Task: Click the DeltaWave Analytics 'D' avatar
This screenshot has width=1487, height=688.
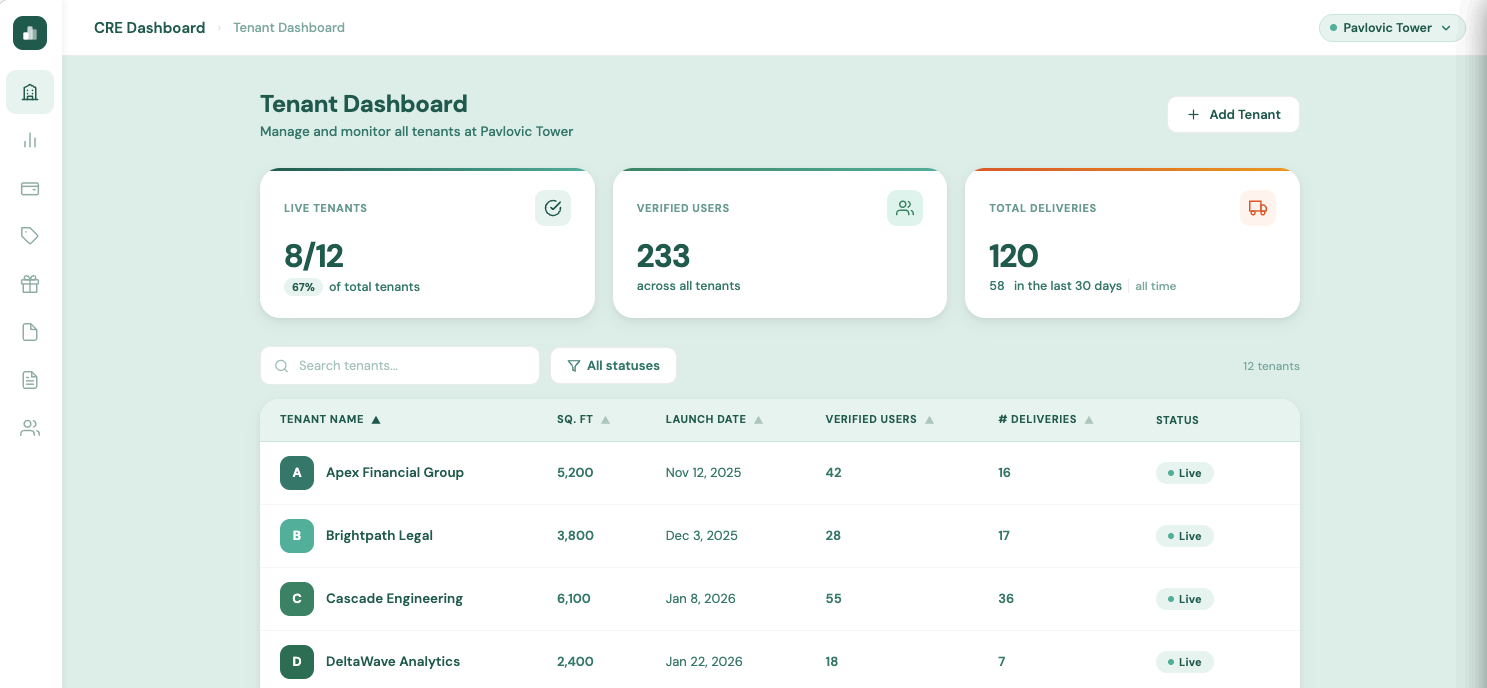Action: (x=297, y=662)
